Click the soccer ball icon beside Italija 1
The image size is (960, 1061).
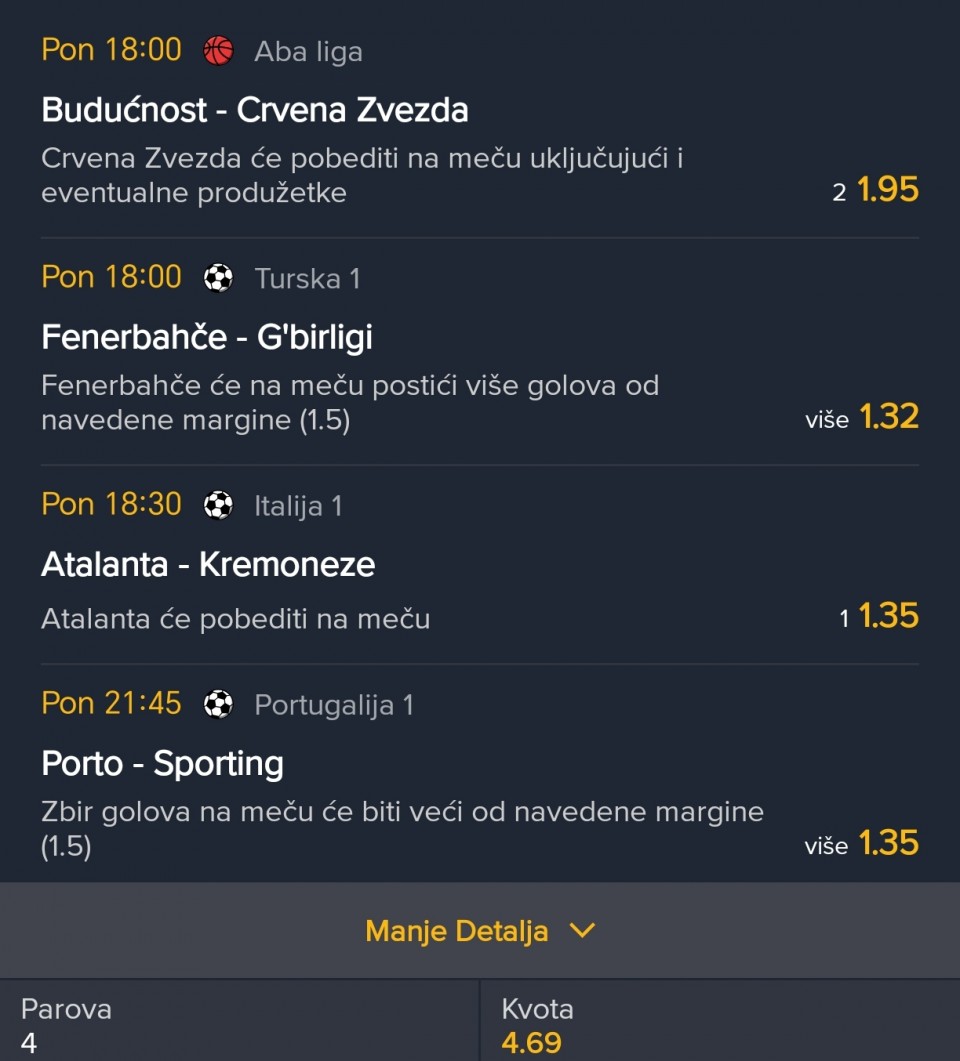(x=218, y=505)
